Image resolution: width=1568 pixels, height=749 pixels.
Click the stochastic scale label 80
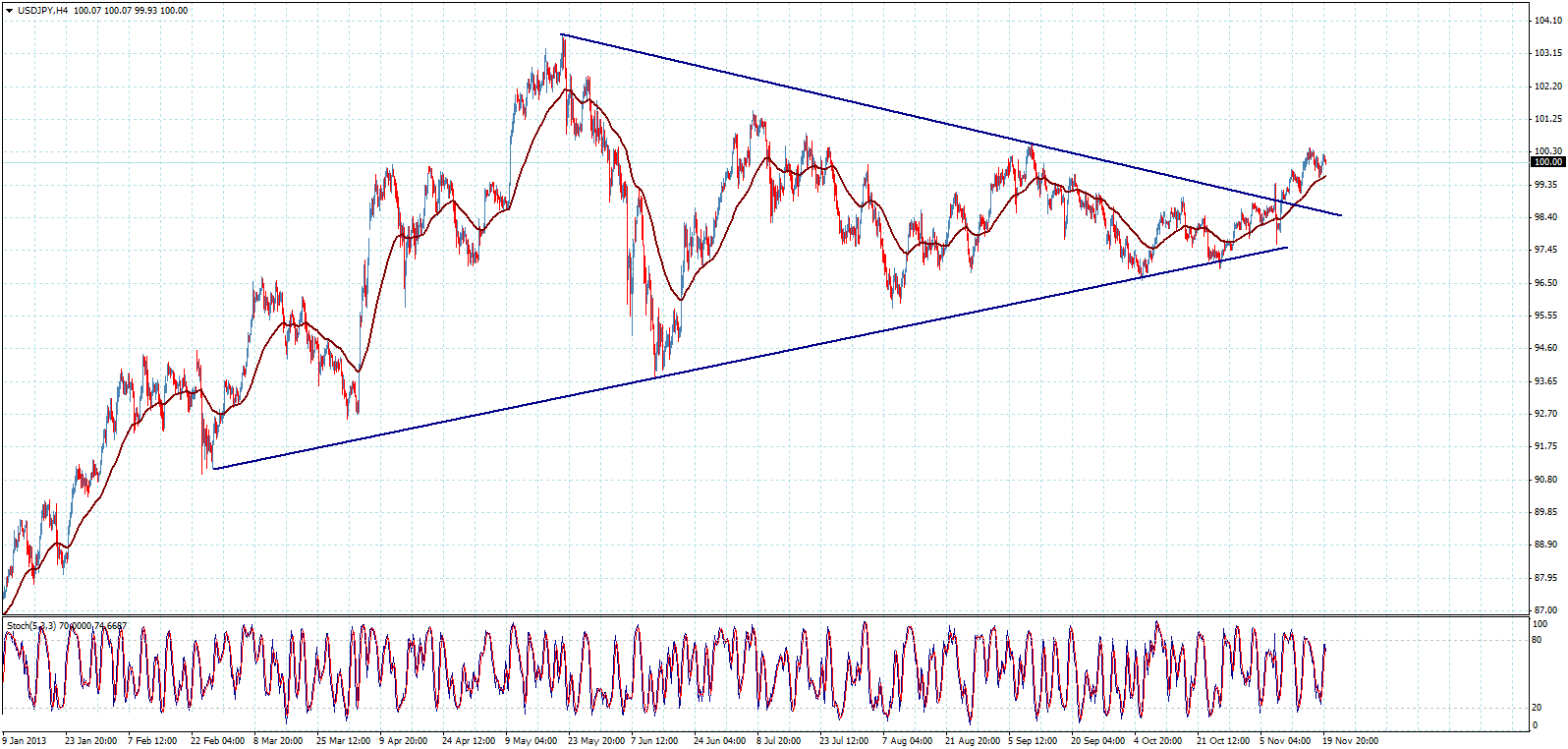(1539, 640)
